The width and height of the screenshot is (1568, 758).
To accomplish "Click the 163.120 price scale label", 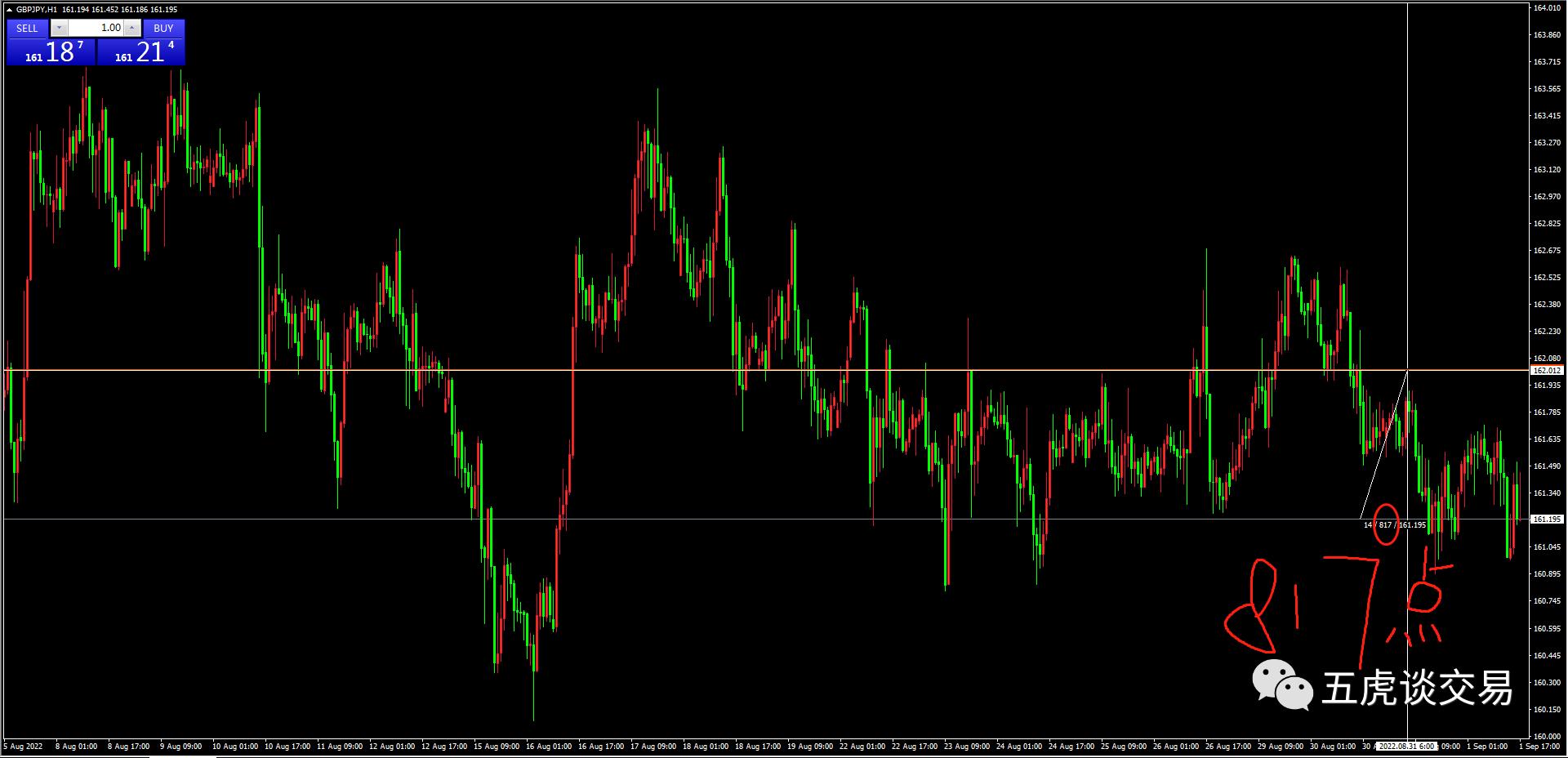I will coord(1547,170).
